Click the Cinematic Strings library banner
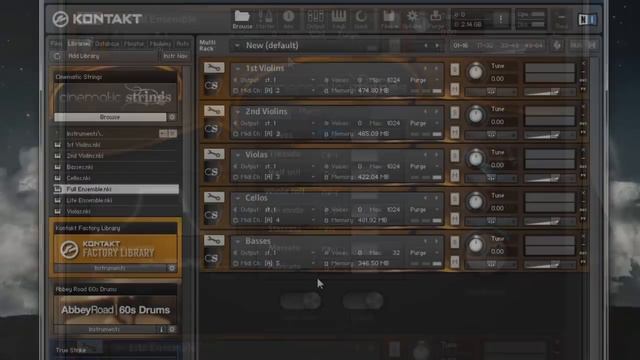Viewport: 640px width, 360px height. pos(116,97)
